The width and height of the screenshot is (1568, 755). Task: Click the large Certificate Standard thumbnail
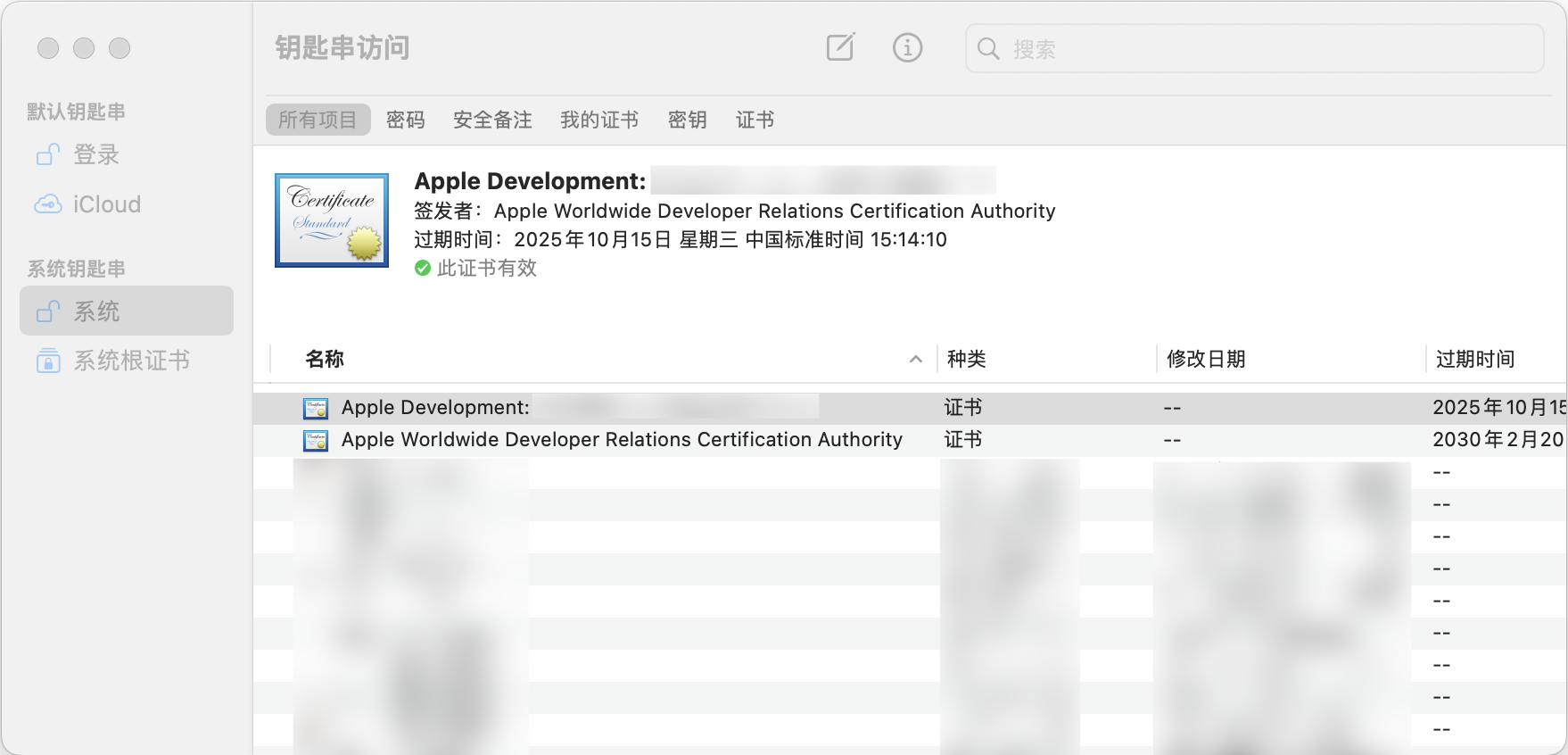(x=332, y=220)
